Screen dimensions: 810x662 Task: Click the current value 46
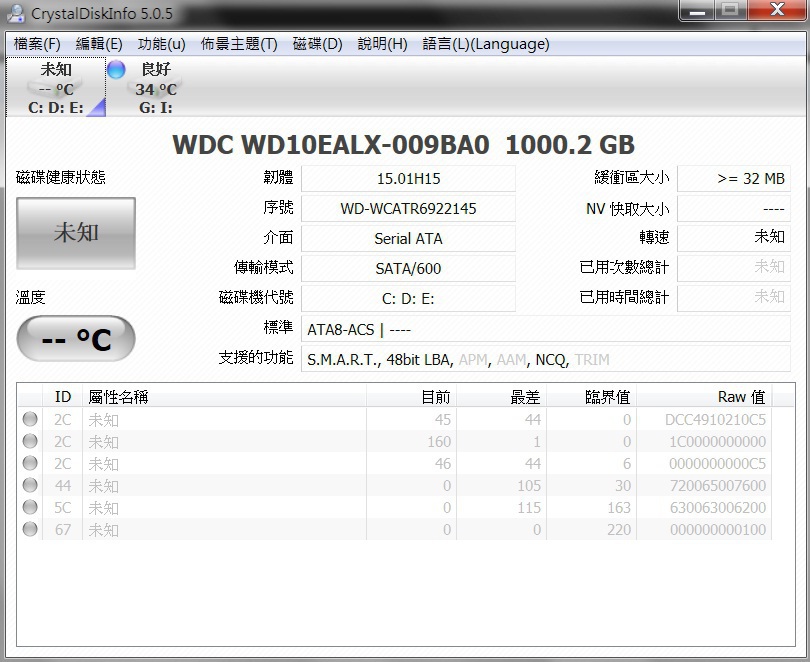tap(443, 464)
